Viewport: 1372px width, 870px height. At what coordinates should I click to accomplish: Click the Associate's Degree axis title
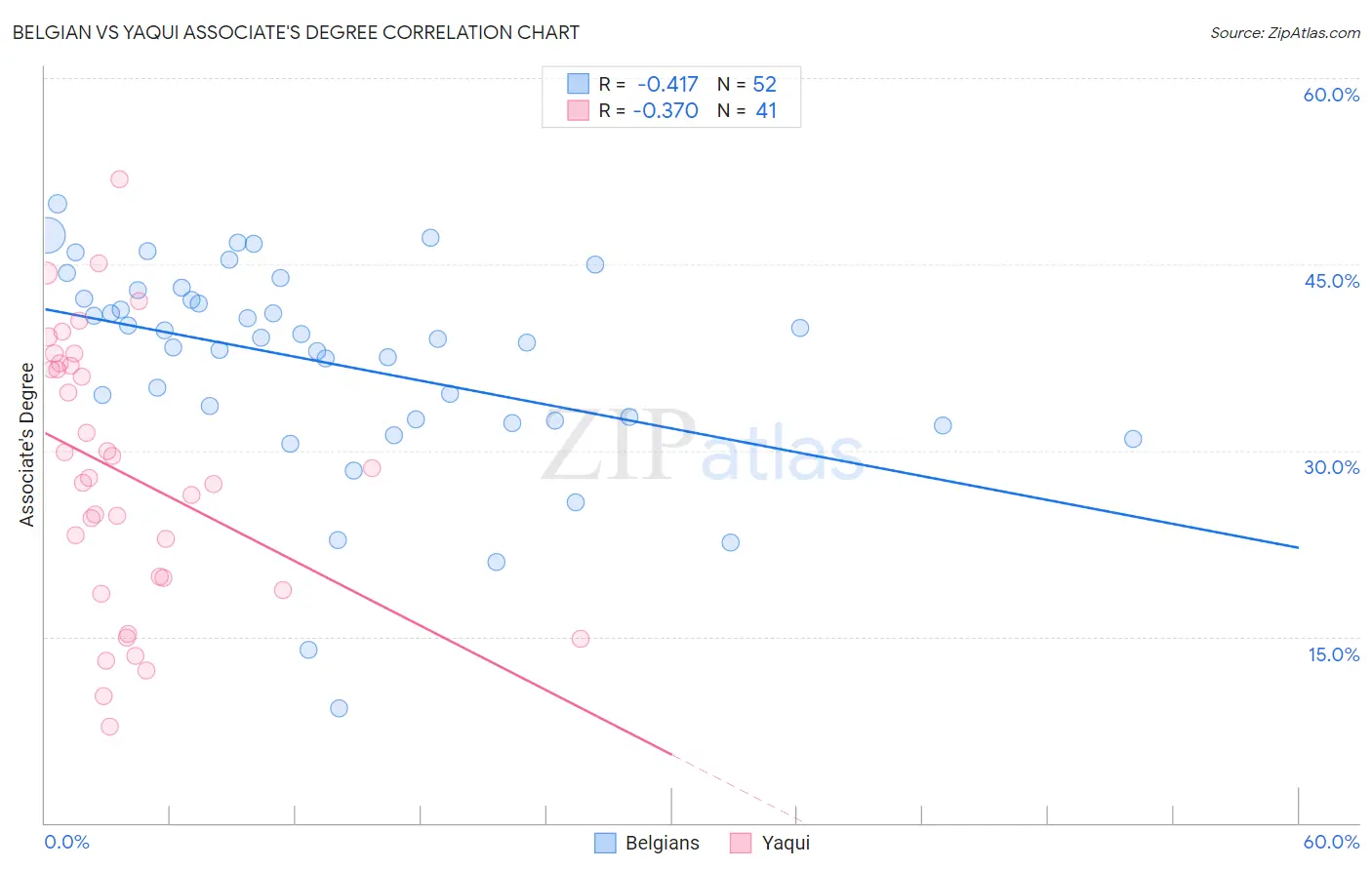pos(27,445)
